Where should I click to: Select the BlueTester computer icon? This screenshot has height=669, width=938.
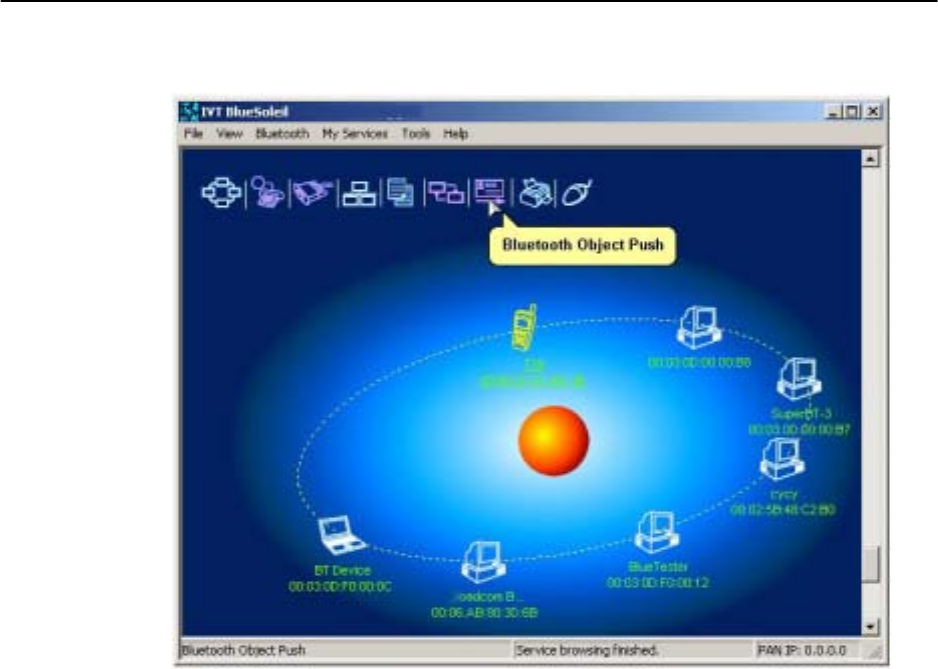(x=656, y=532)
